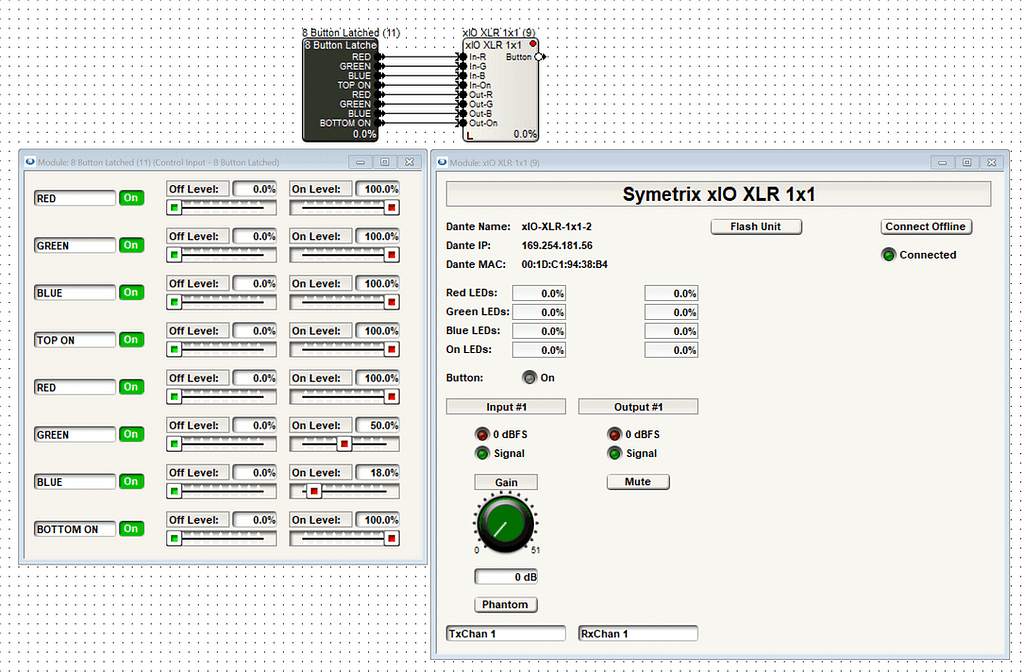Click the BOTTOM ON label field
This screenshot has width=1023, height=672.
coord(75,529)
